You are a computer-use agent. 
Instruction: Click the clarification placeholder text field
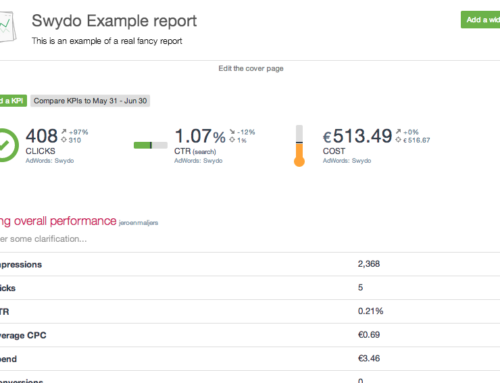(x=43, y=239)
